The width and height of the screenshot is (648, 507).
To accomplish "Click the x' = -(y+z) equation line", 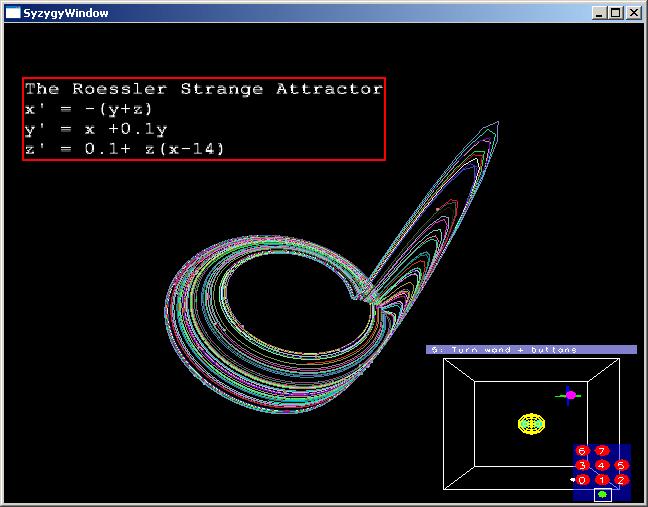I will pos(89,109).
